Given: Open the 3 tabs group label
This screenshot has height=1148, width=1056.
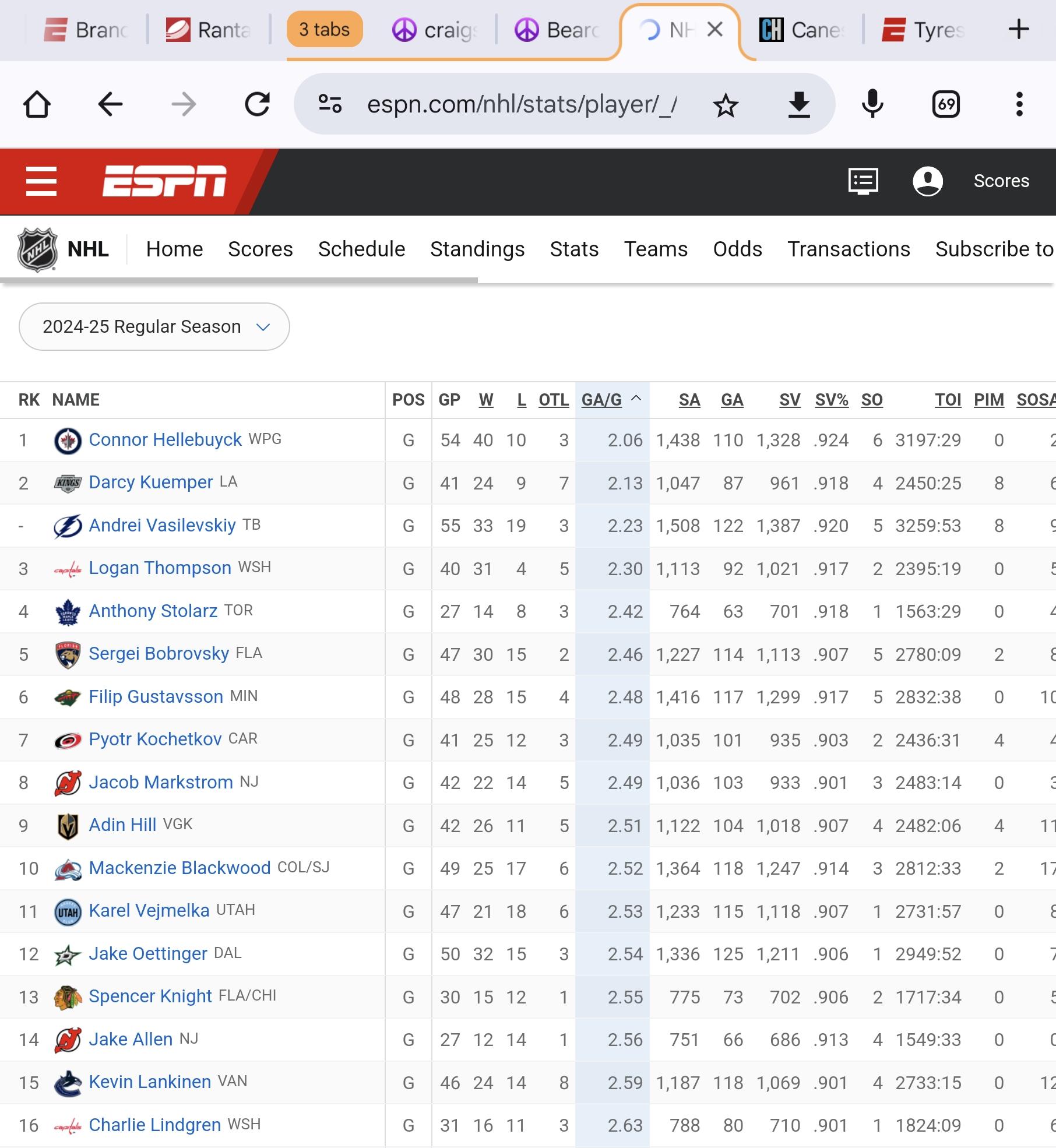Looking at the screenshot, I should click(x=325, y=29).
